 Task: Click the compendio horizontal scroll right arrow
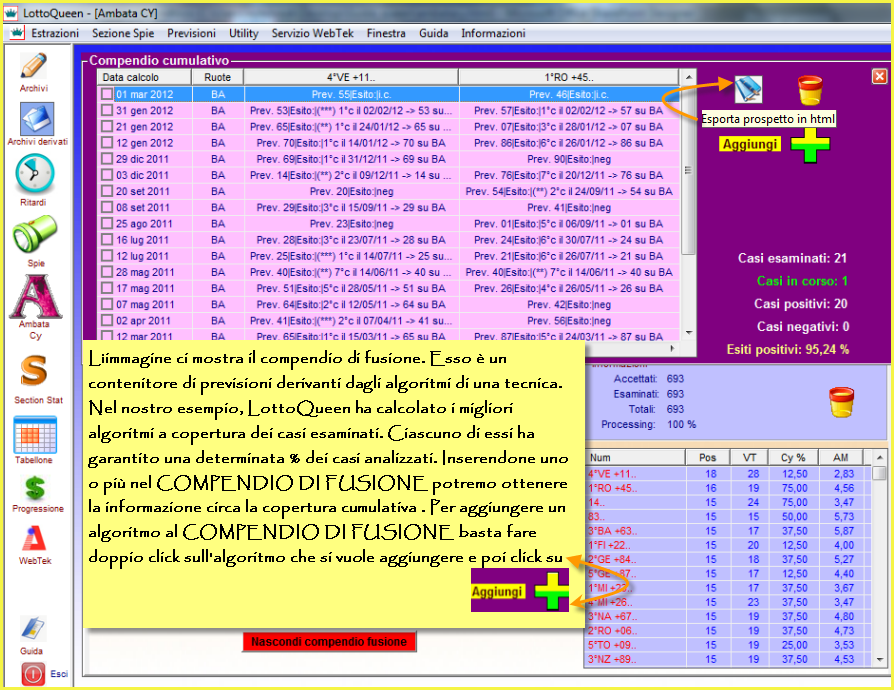coord(672,348)
